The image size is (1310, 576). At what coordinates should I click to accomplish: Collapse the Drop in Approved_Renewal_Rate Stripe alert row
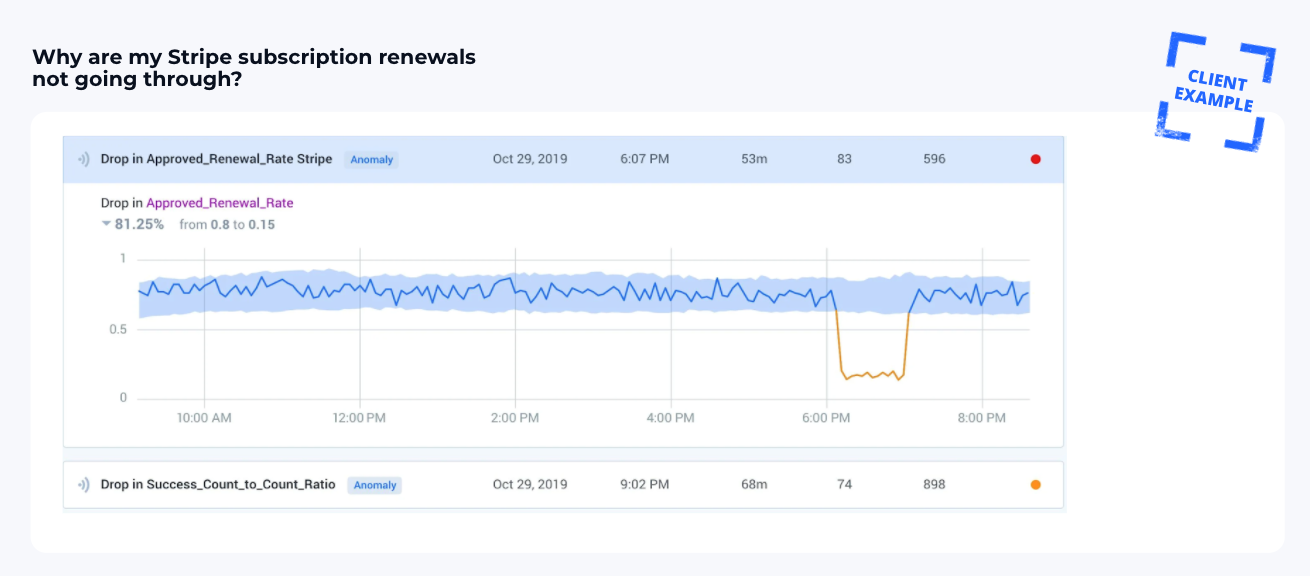point(563,159)
